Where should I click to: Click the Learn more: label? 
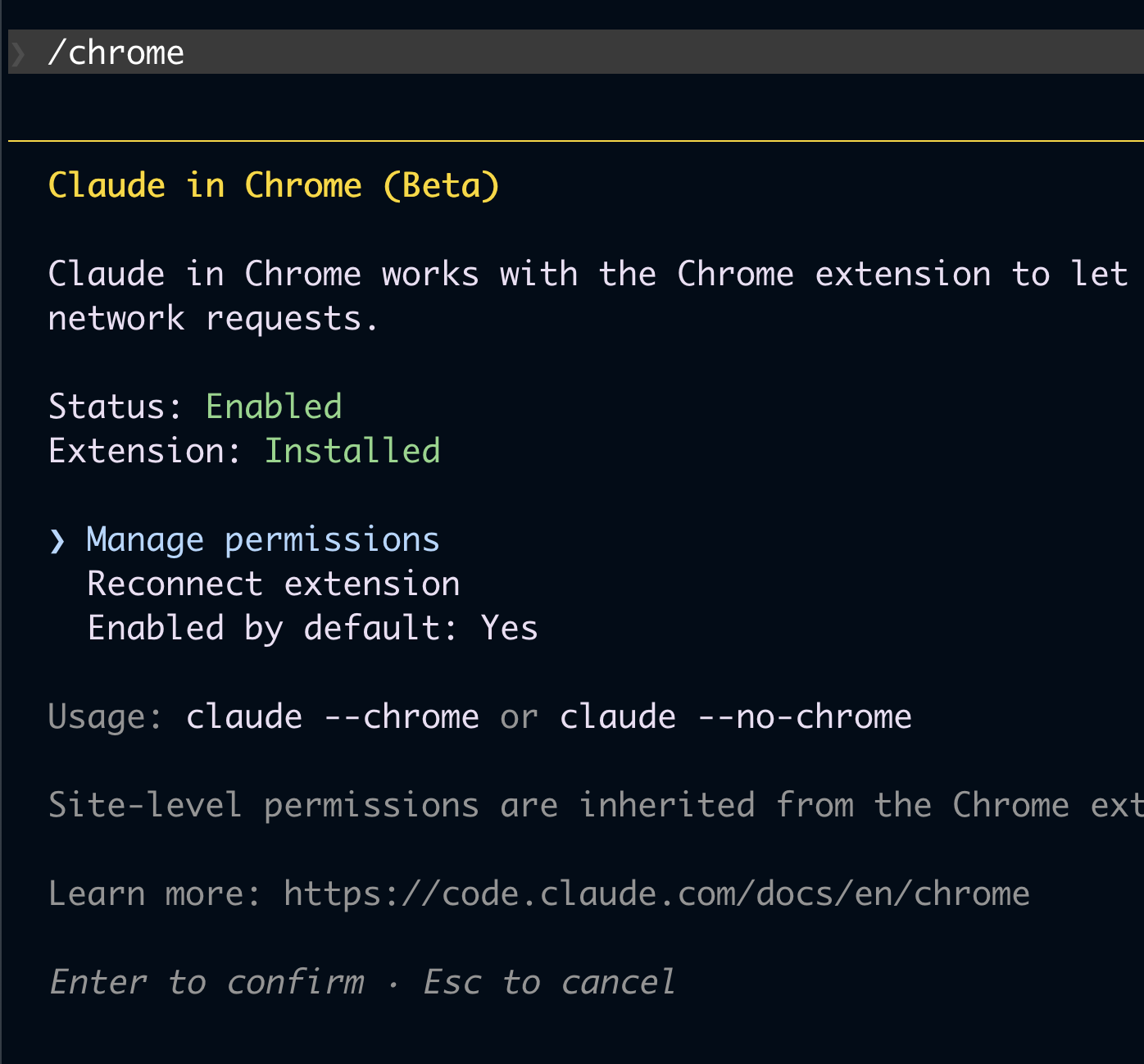[154, 893]
